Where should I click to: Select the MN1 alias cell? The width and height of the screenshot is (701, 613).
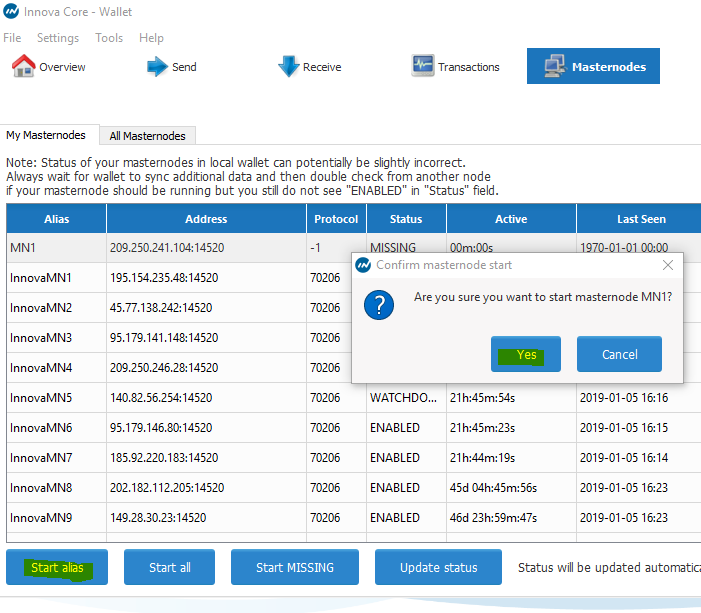[56, 248]
